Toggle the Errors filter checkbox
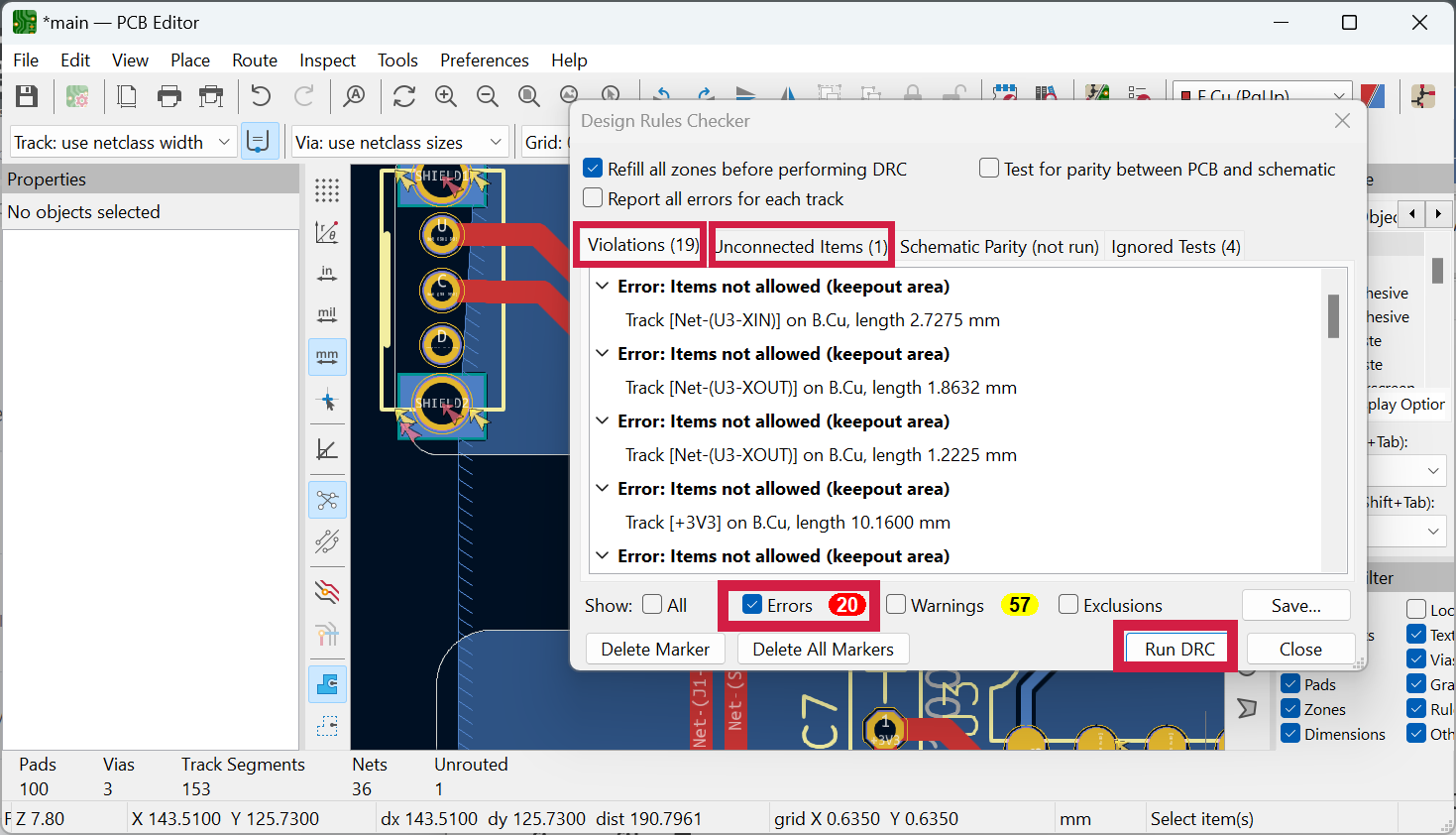This screenshot has width=1456, height=835. coord(752,605)
